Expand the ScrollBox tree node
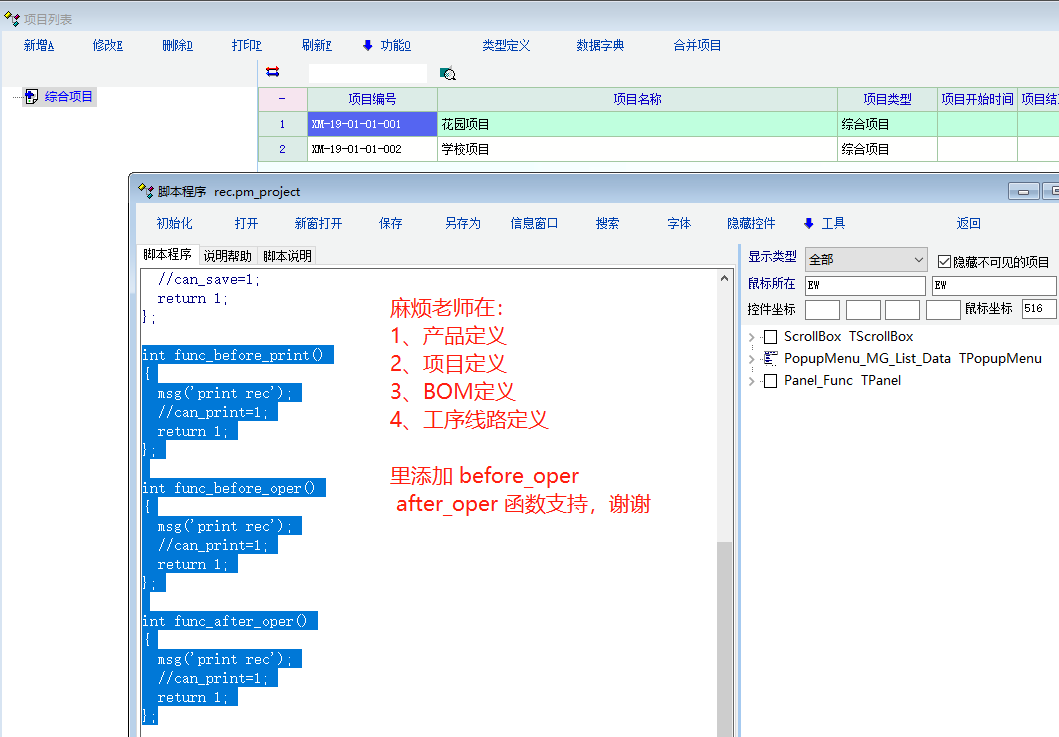Image resolution: width=1059 pixels, height=737 pixels. 752,337
